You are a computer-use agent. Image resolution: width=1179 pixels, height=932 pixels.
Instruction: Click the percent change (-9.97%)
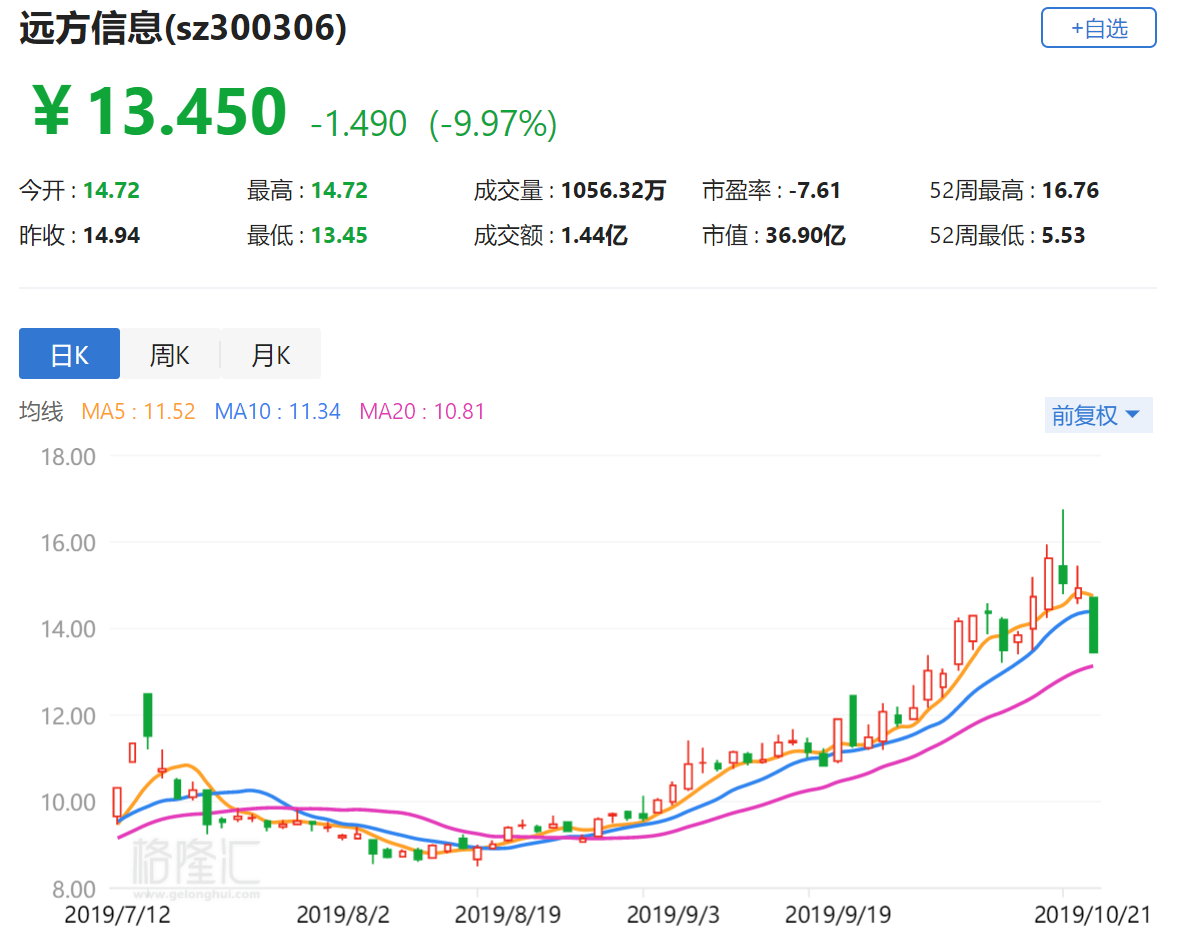493,123
